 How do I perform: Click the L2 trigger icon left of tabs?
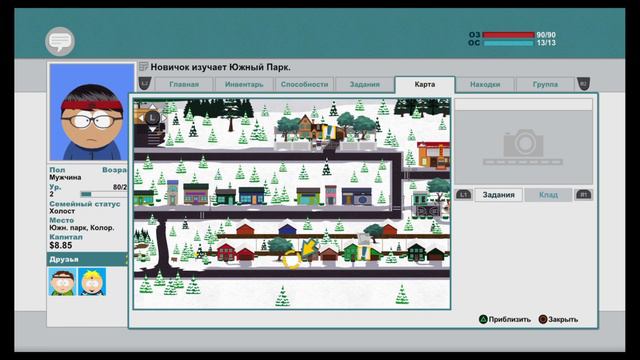[x=145, y=84]
